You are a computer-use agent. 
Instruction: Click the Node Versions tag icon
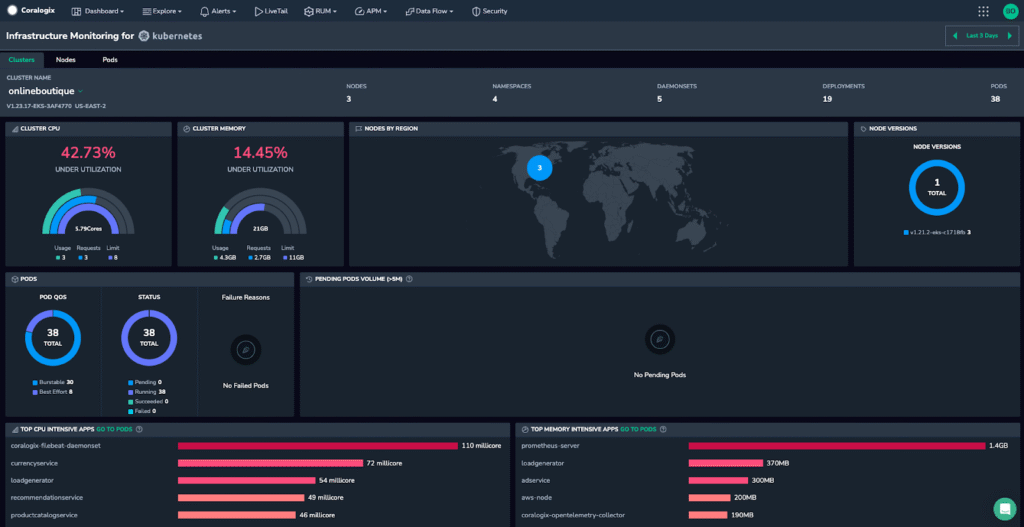[863, 129]
